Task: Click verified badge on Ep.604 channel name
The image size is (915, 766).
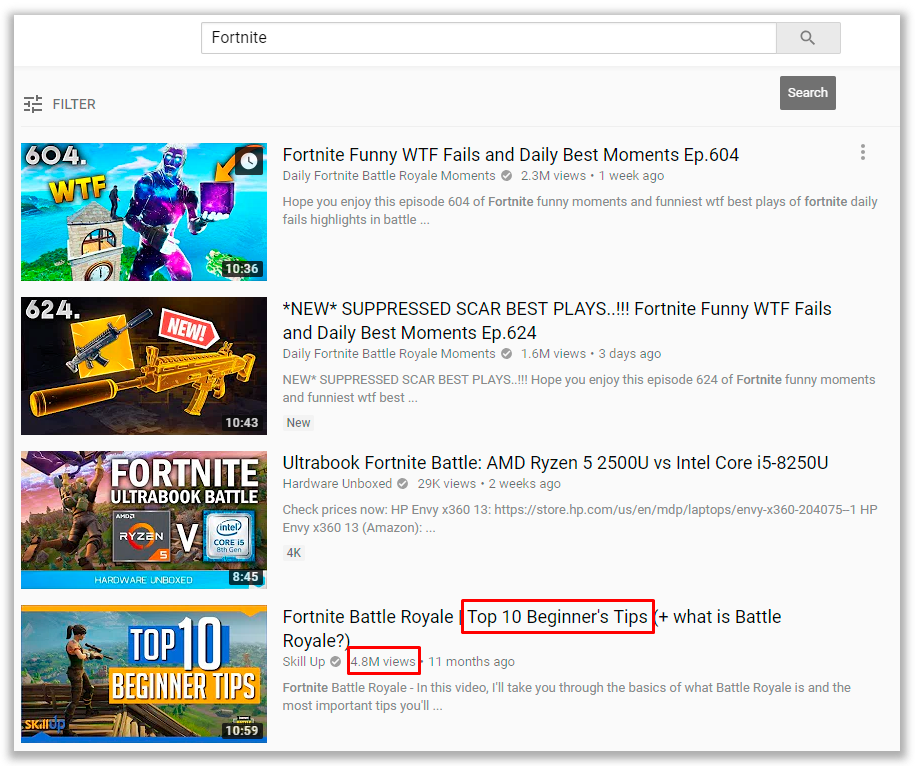Action: click(507, 176)
